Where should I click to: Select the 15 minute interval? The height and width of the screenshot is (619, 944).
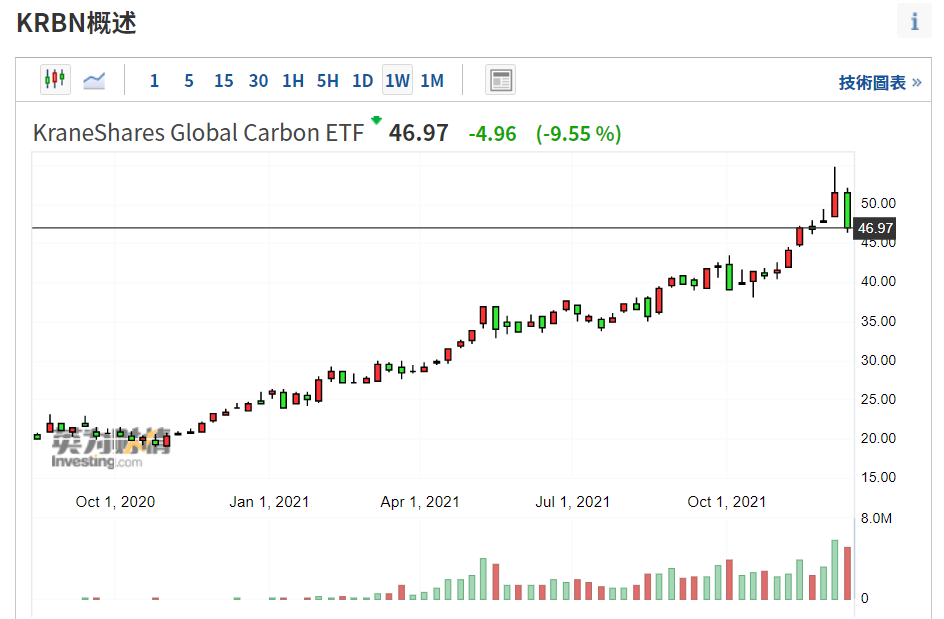pos(223,81)
